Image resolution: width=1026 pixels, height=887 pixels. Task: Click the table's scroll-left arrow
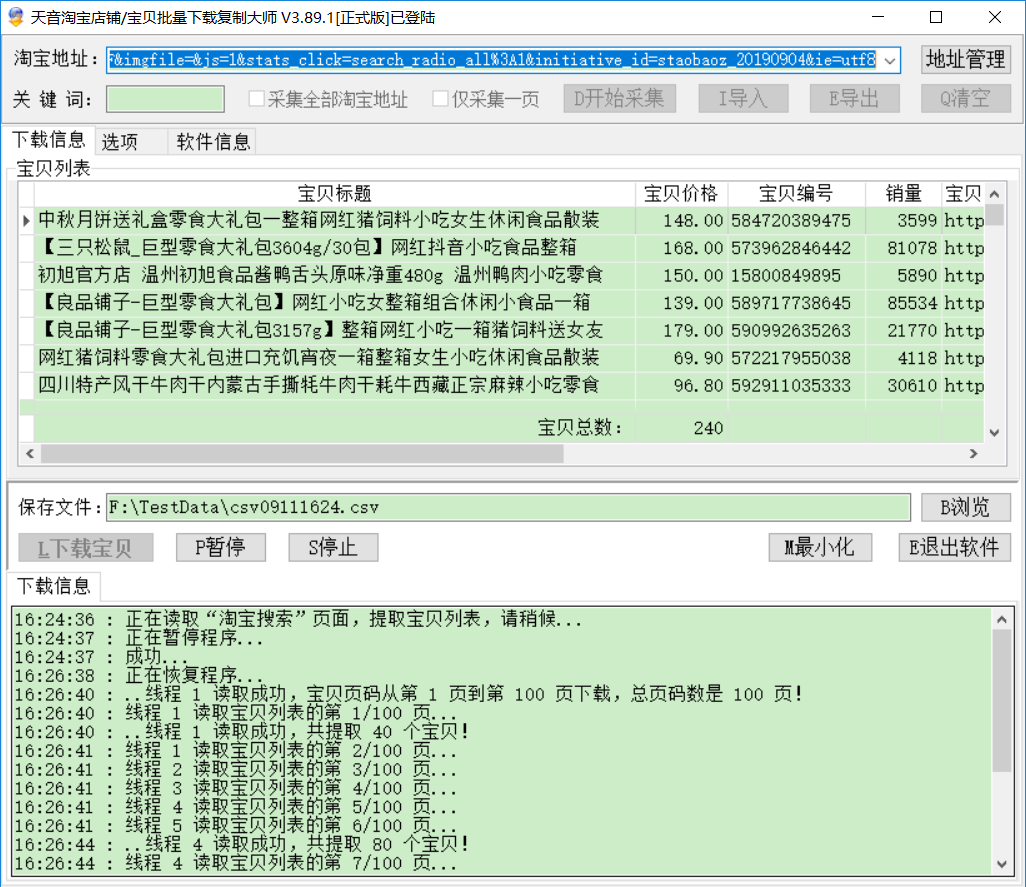[30, 454]
